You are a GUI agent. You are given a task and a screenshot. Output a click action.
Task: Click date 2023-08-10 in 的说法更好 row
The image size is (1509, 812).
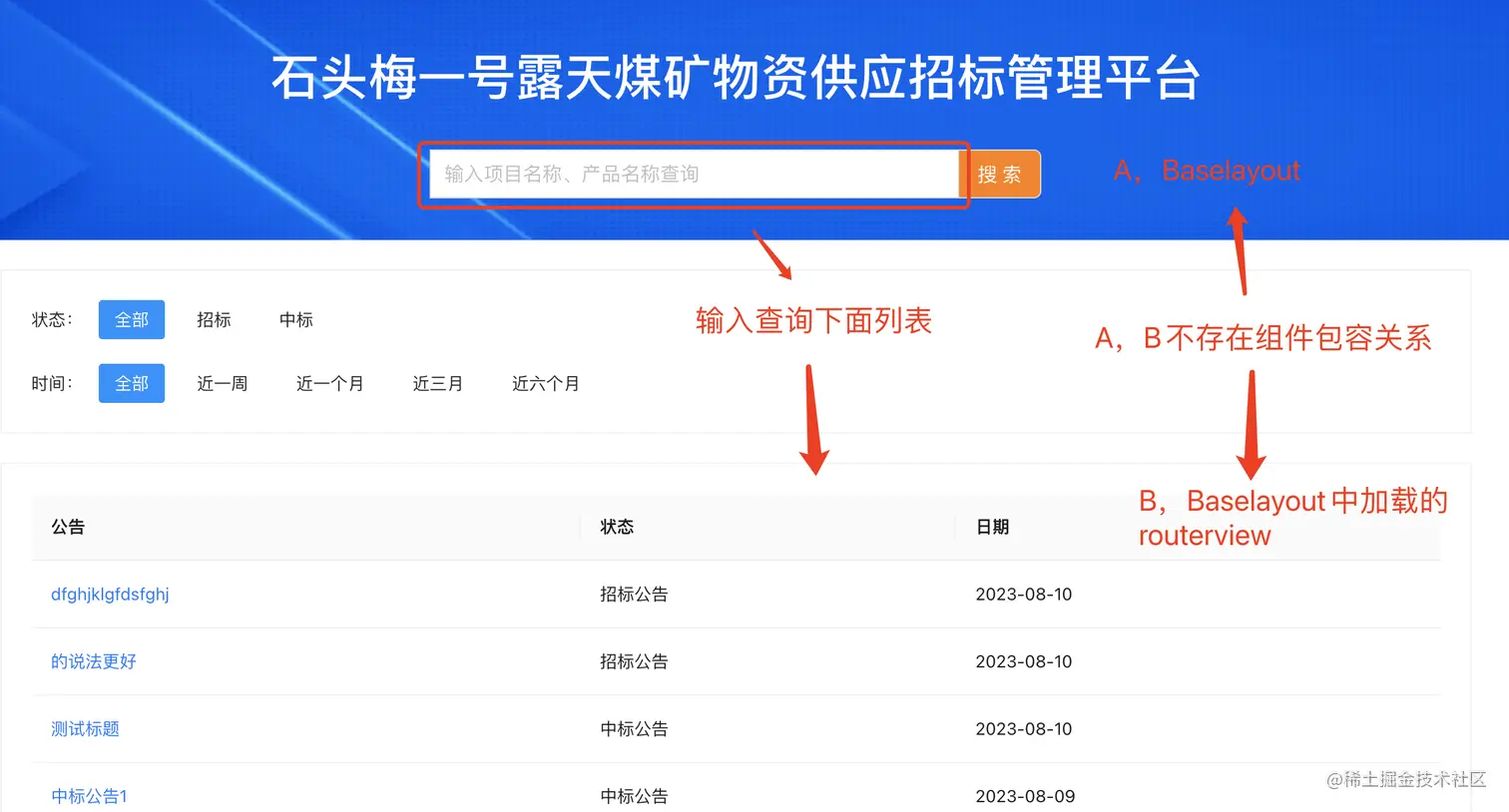(1024, 661)
